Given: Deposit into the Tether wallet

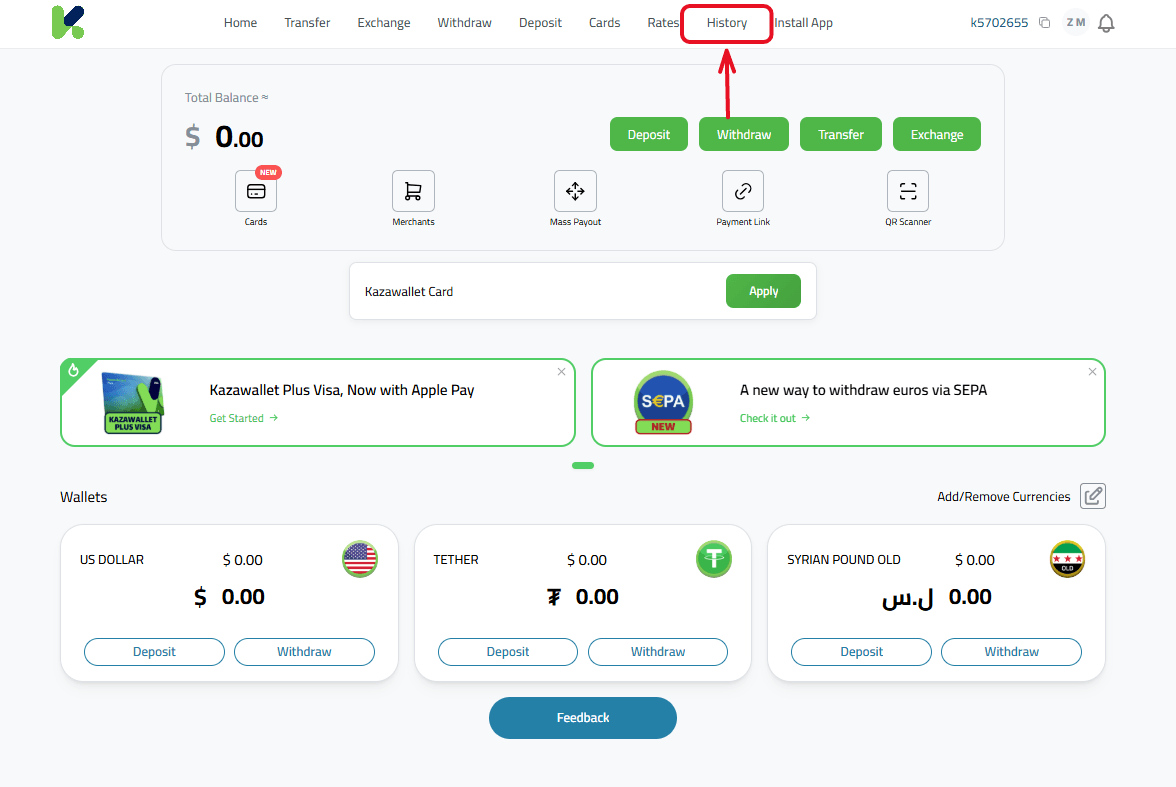Looking at the screenshot, I should pyautogui.click(x=508, y=652).
